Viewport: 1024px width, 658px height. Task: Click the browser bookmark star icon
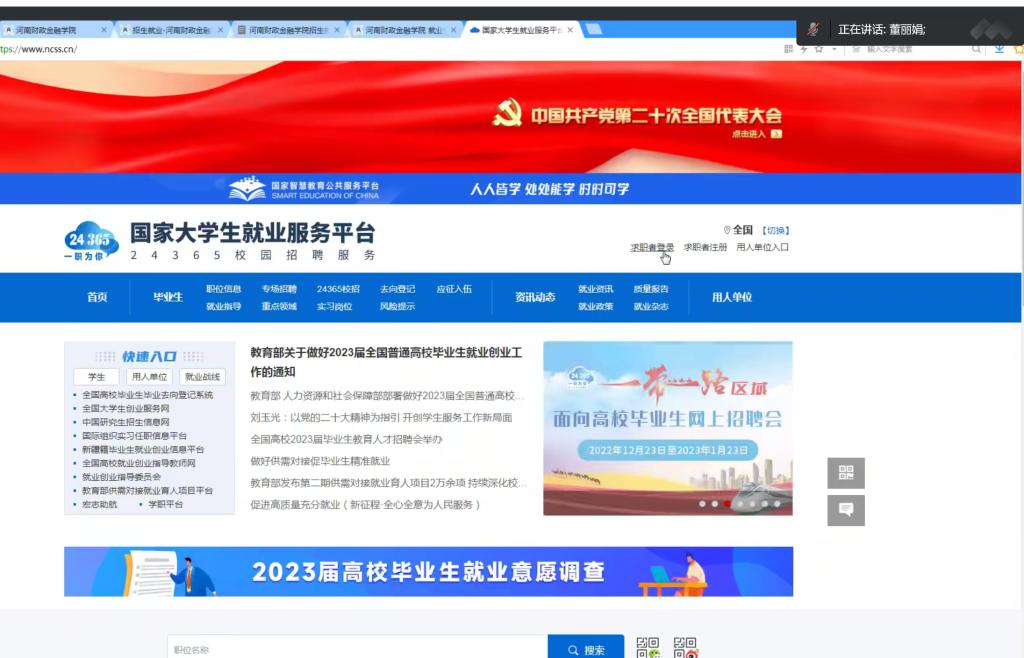click(818, 49)
